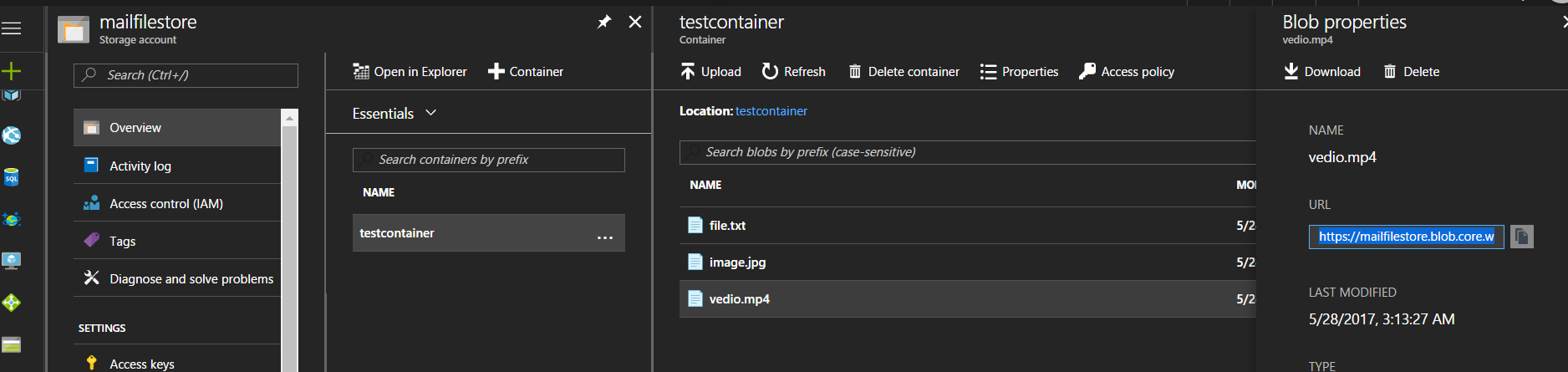
Task: Open the portal hamburger menu
Action: coord(12,29)
